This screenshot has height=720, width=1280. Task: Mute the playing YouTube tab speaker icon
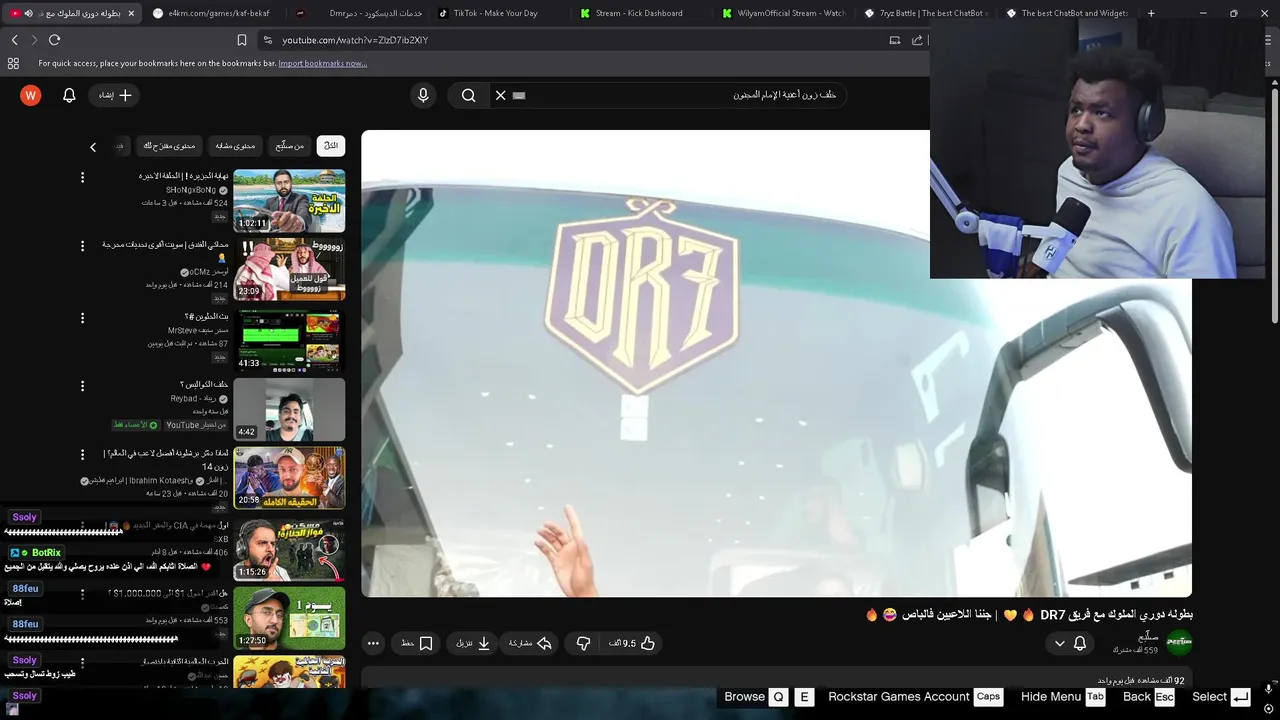click(29, 13)
